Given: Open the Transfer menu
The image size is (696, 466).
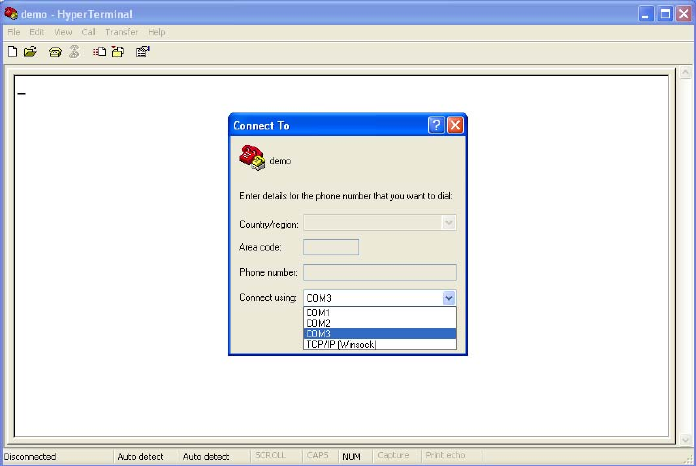Looking at the screenshot, I should (122, 32).
